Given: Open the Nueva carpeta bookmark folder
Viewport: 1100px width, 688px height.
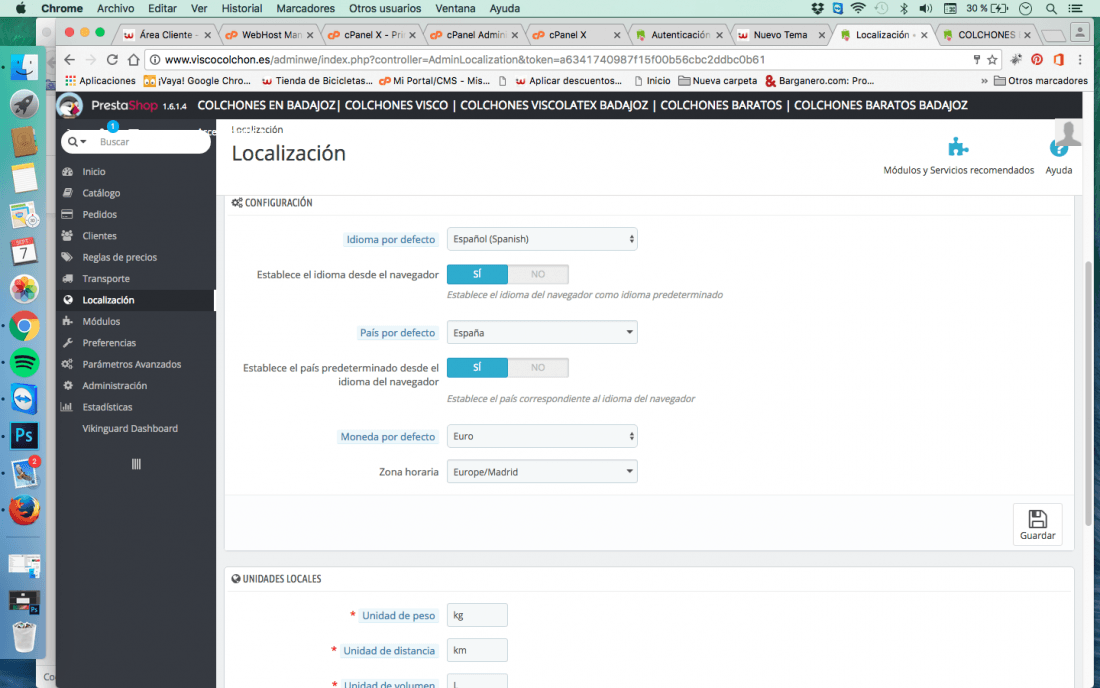Looking at the screenshot, I should tap(718, 81).
